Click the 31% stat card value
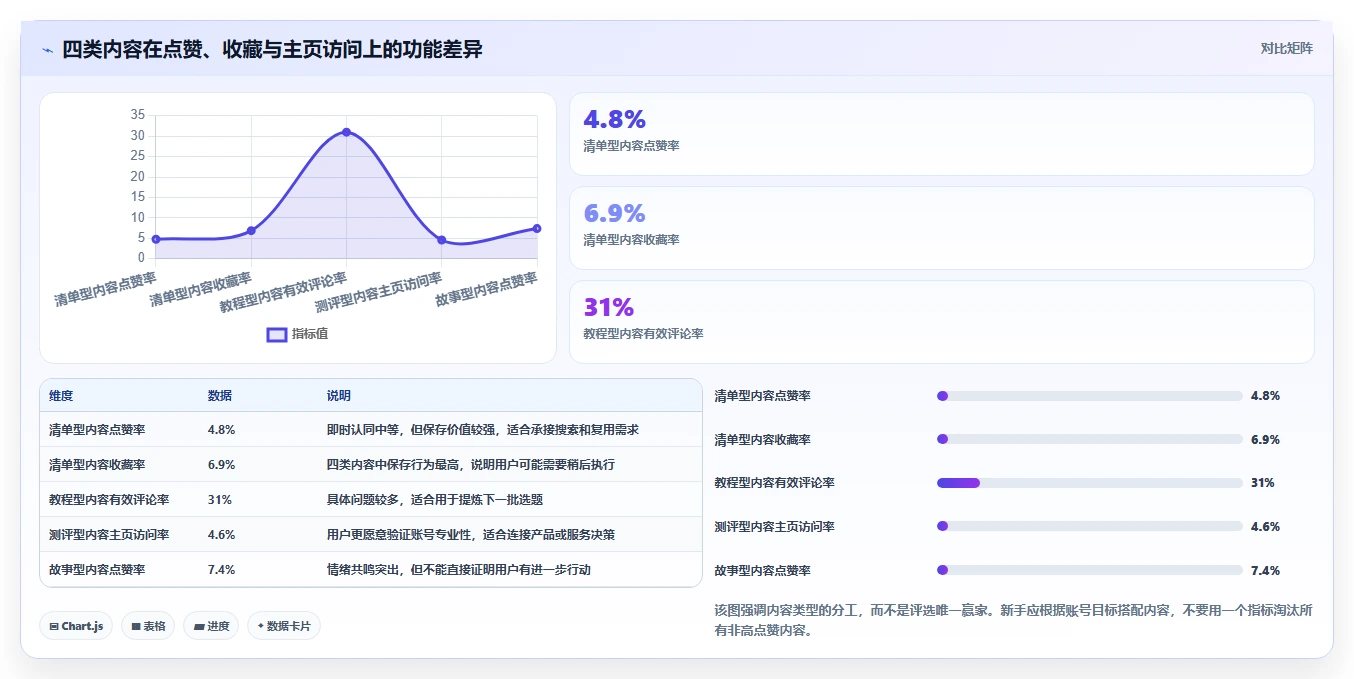The width and height of the screenshot is (1354, 679). coord(609,307)
